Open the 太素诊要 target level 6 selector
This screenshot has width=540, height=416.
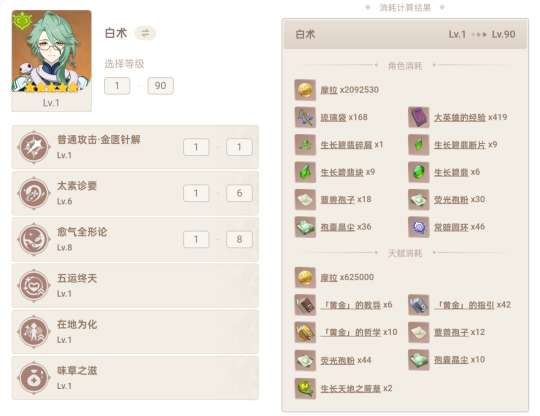[x=239, y=193]
